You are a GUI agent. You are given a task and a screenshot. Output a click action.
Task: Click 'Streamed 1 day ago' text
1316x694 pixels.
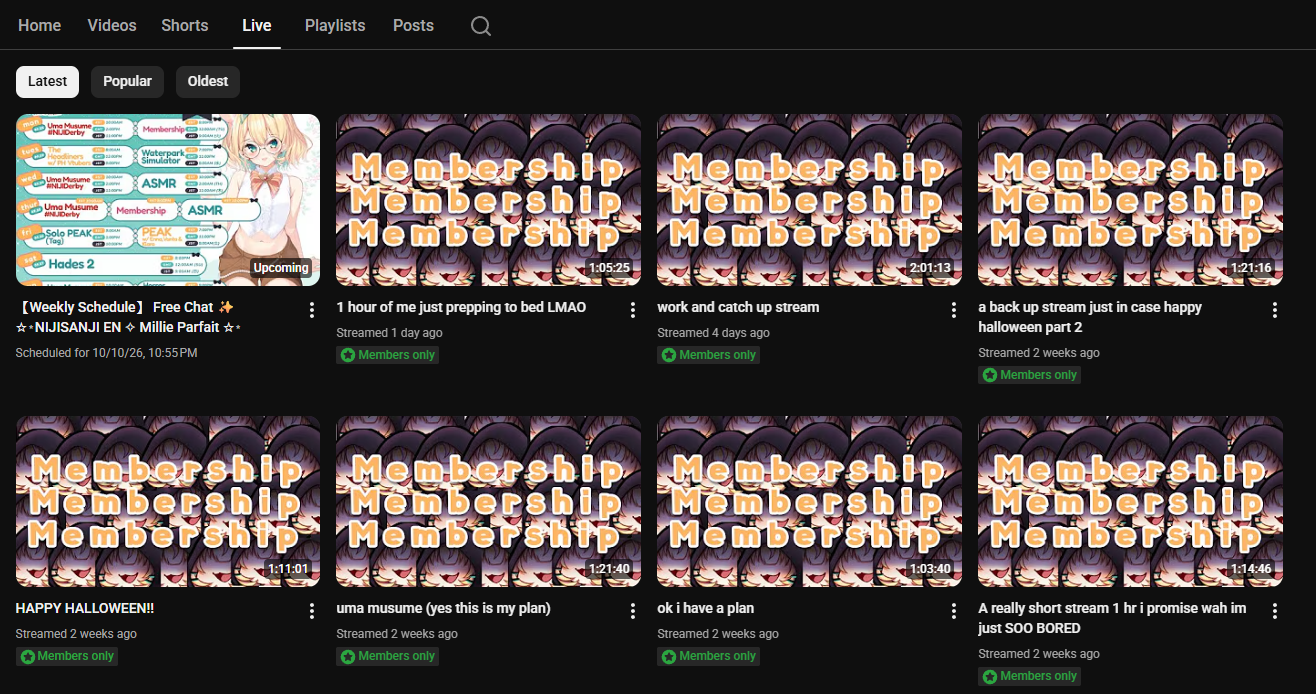(389, 333)
